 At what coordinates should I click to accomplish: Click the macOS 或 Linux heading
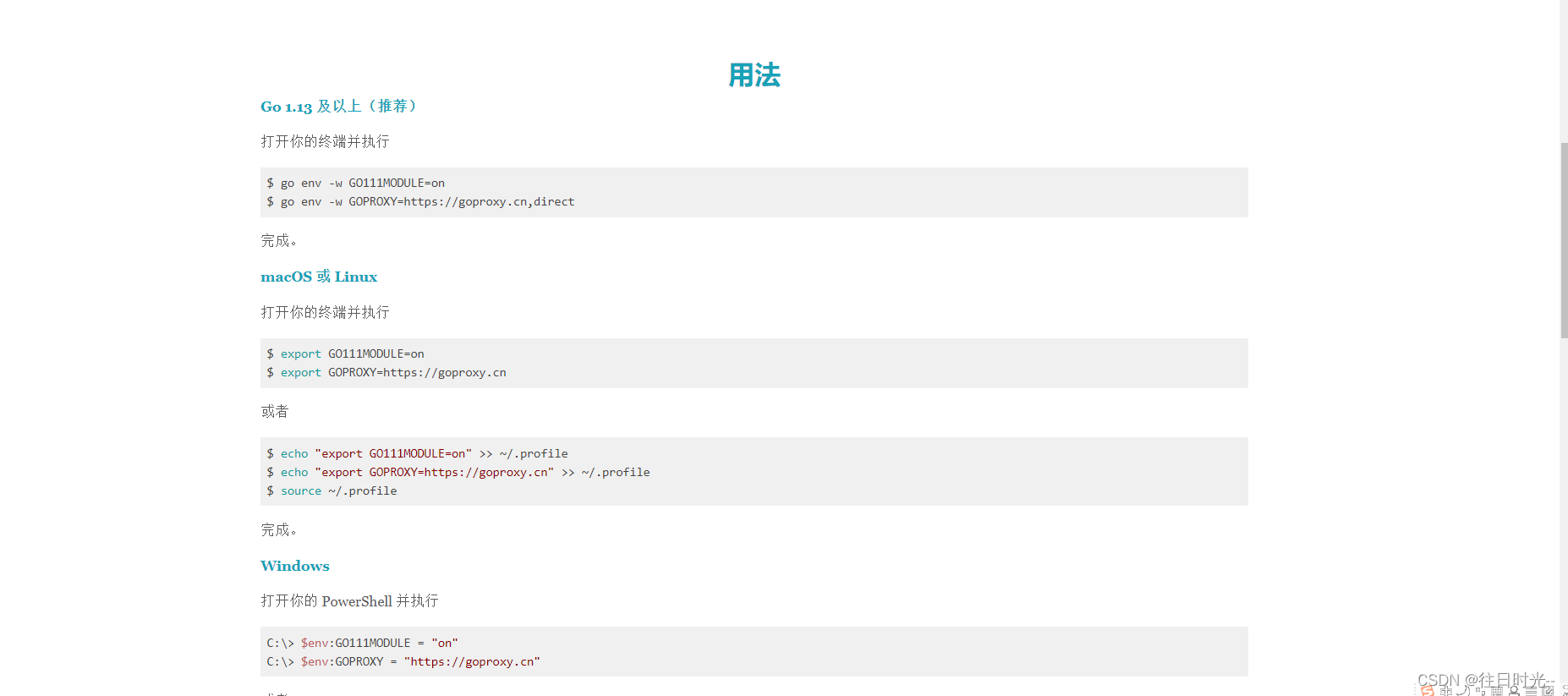pyautogui.click(x=319, y=277)
